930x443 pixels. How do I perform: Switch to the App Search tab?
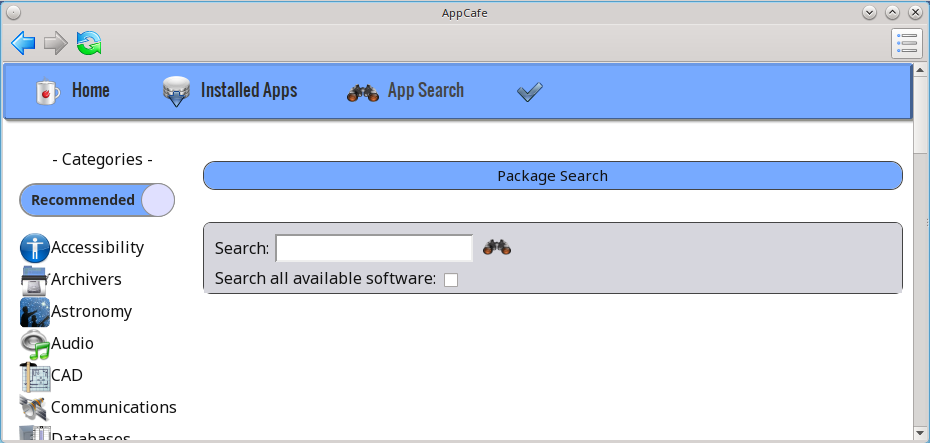click(x=426, y=91)
